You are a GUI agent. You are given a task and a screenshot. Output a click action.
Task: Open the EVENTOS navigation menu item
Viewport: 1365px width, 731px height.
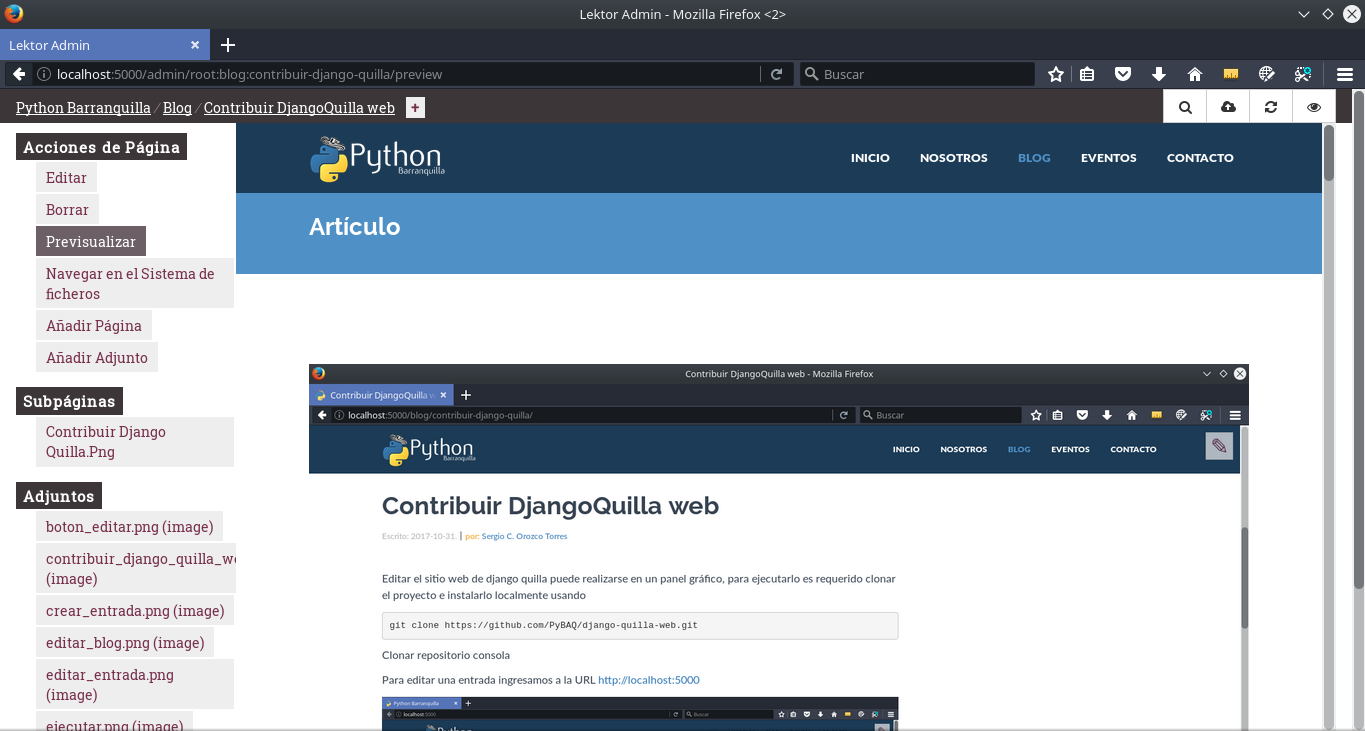pyautogui.click(x=1109, y=158)
